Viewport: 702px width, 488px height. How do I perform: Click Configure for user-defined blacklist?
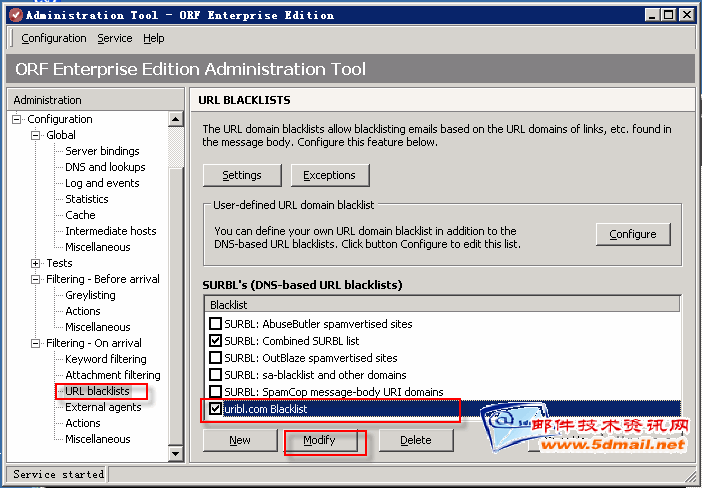click(x=632, y=234)
